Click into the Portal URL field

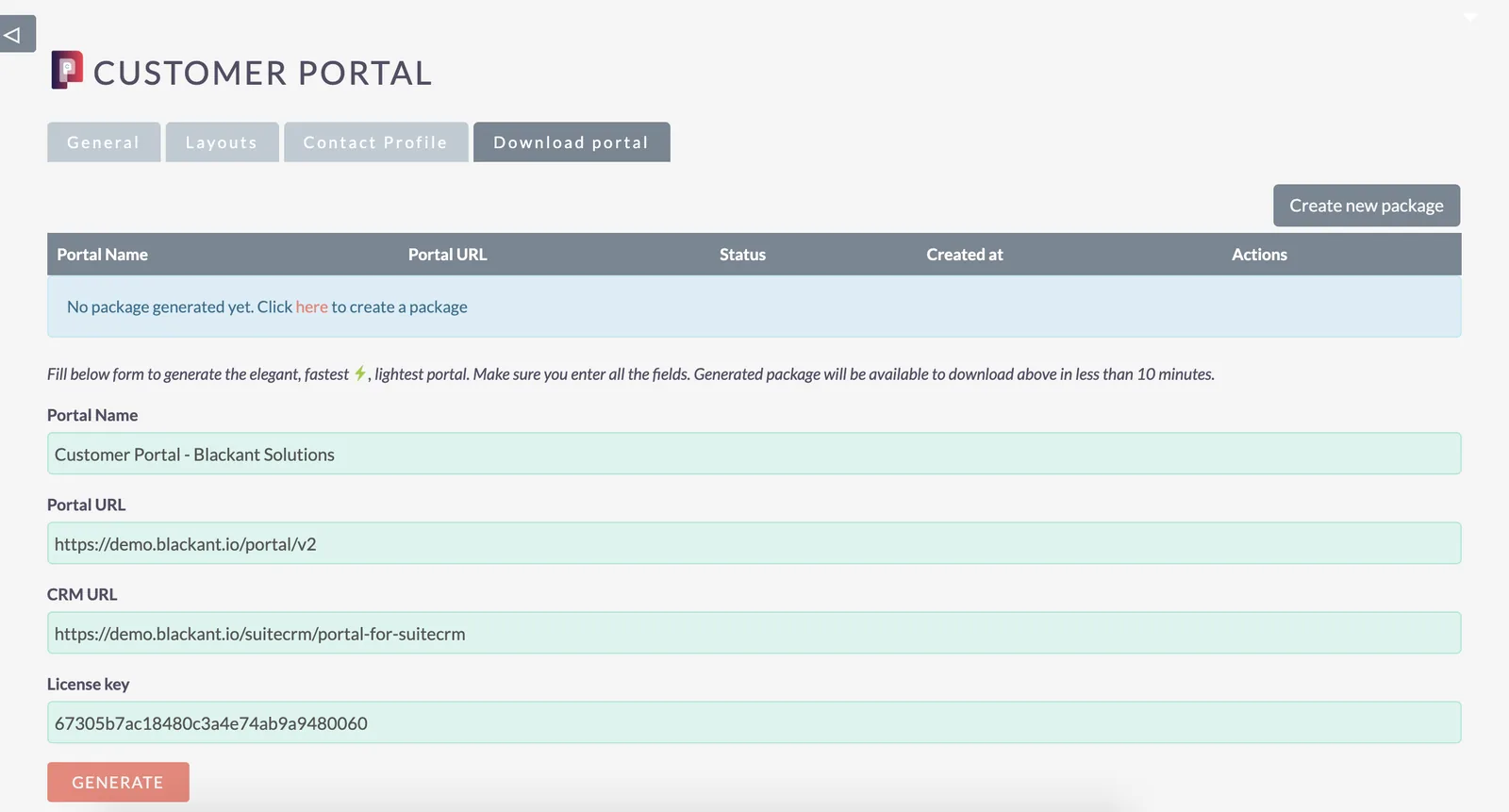(x=754, y=543)
